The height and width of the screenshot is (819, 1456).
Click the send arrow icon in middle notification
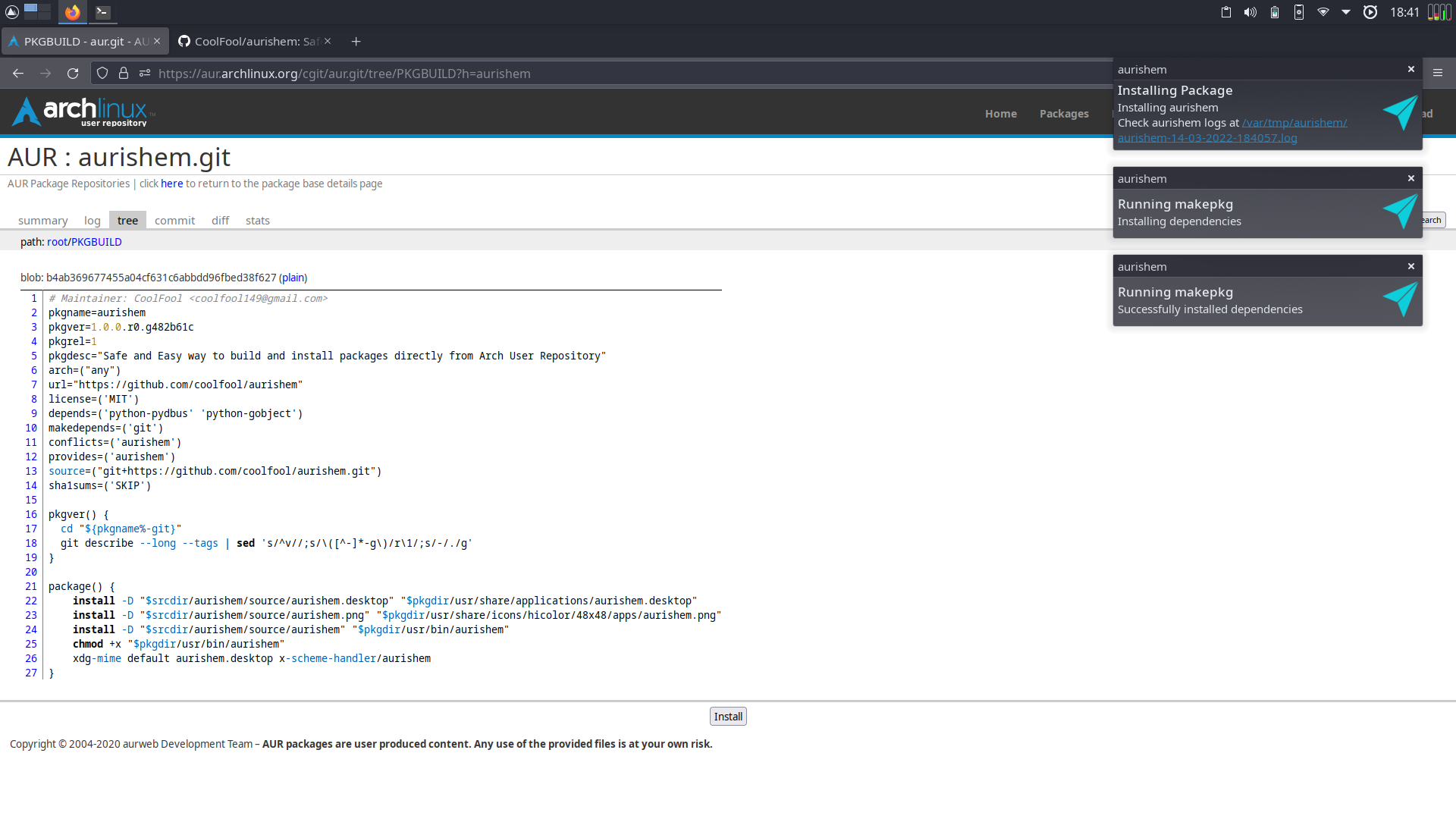[1397, 211]
